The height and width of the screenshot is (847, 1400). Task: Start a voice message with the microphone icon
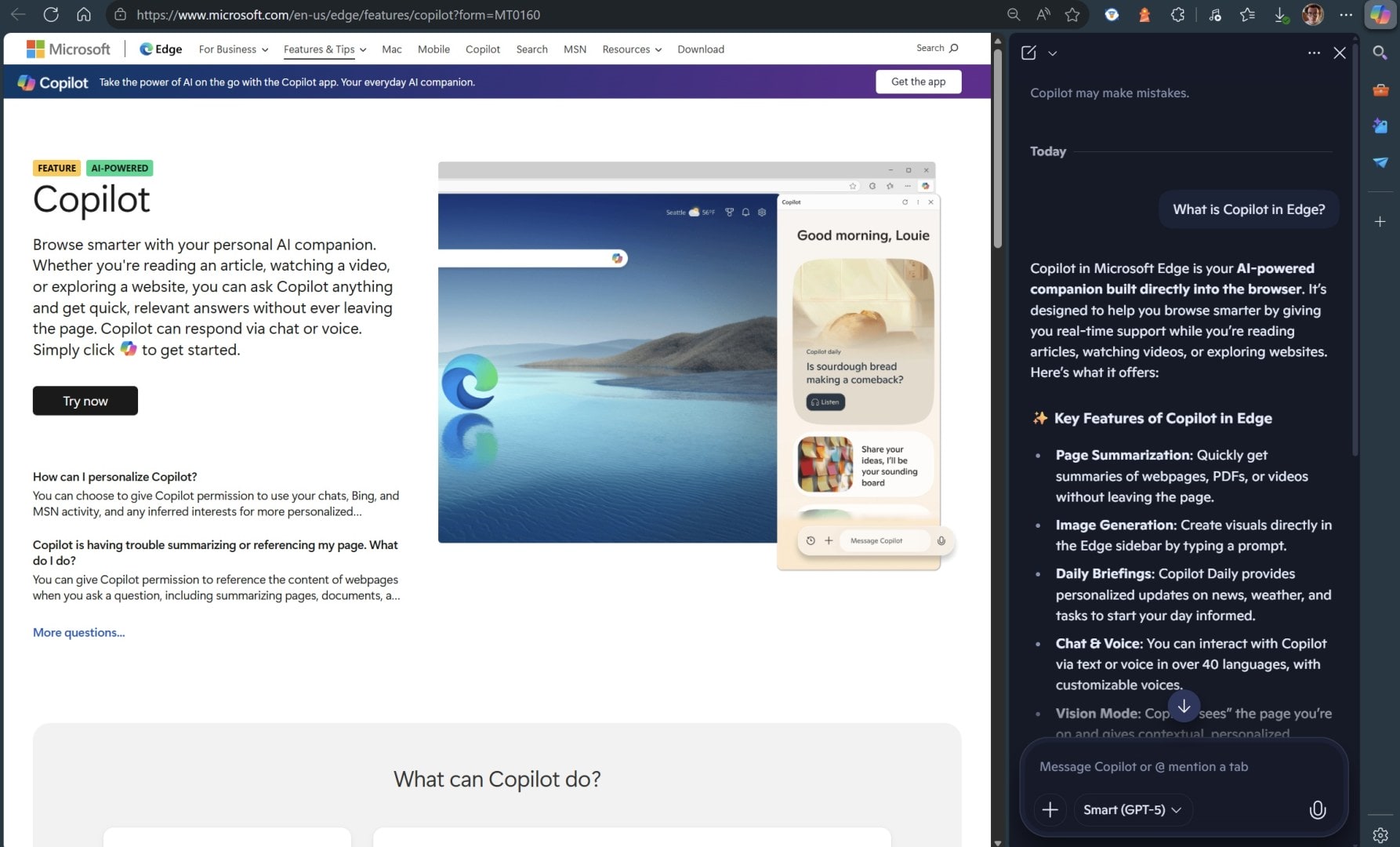pyautogui.click(x=1318, y=809)
